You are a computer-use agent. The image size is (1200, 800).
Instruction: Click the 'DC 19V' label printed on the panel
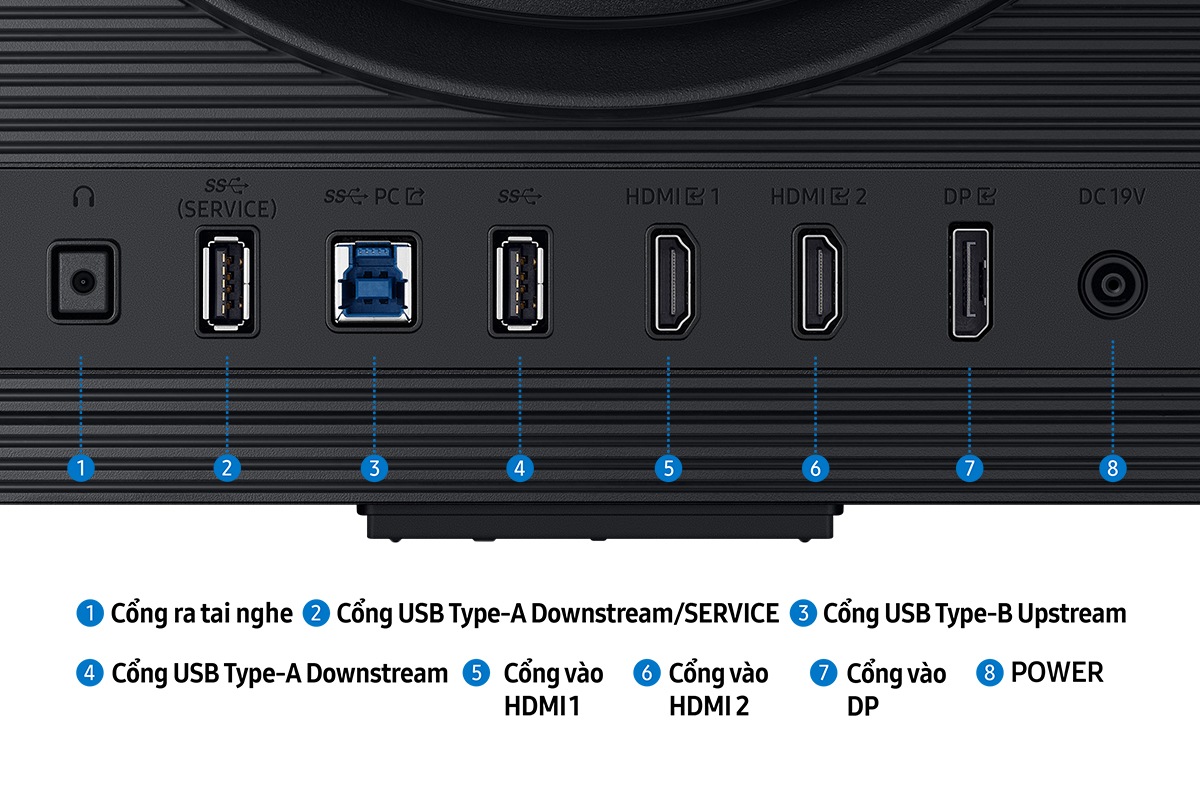(1111, 196)
